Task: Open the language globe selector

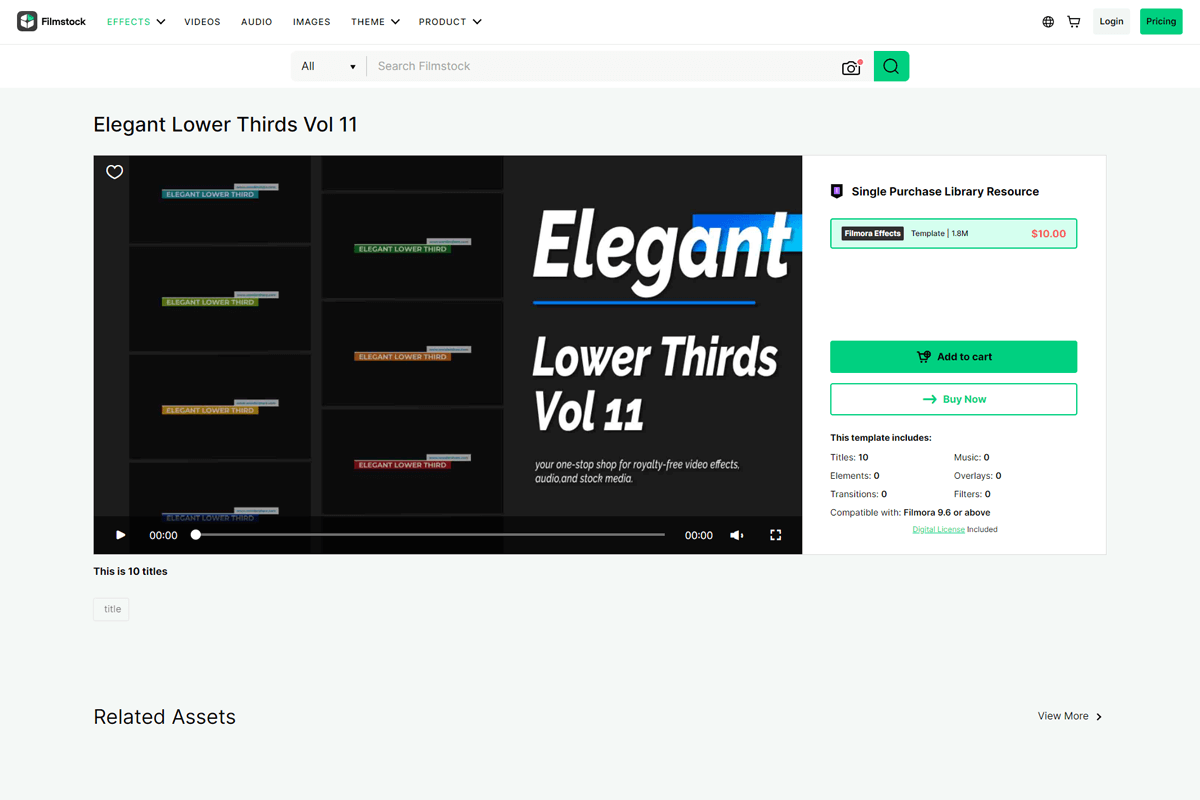Action: 1048,22
